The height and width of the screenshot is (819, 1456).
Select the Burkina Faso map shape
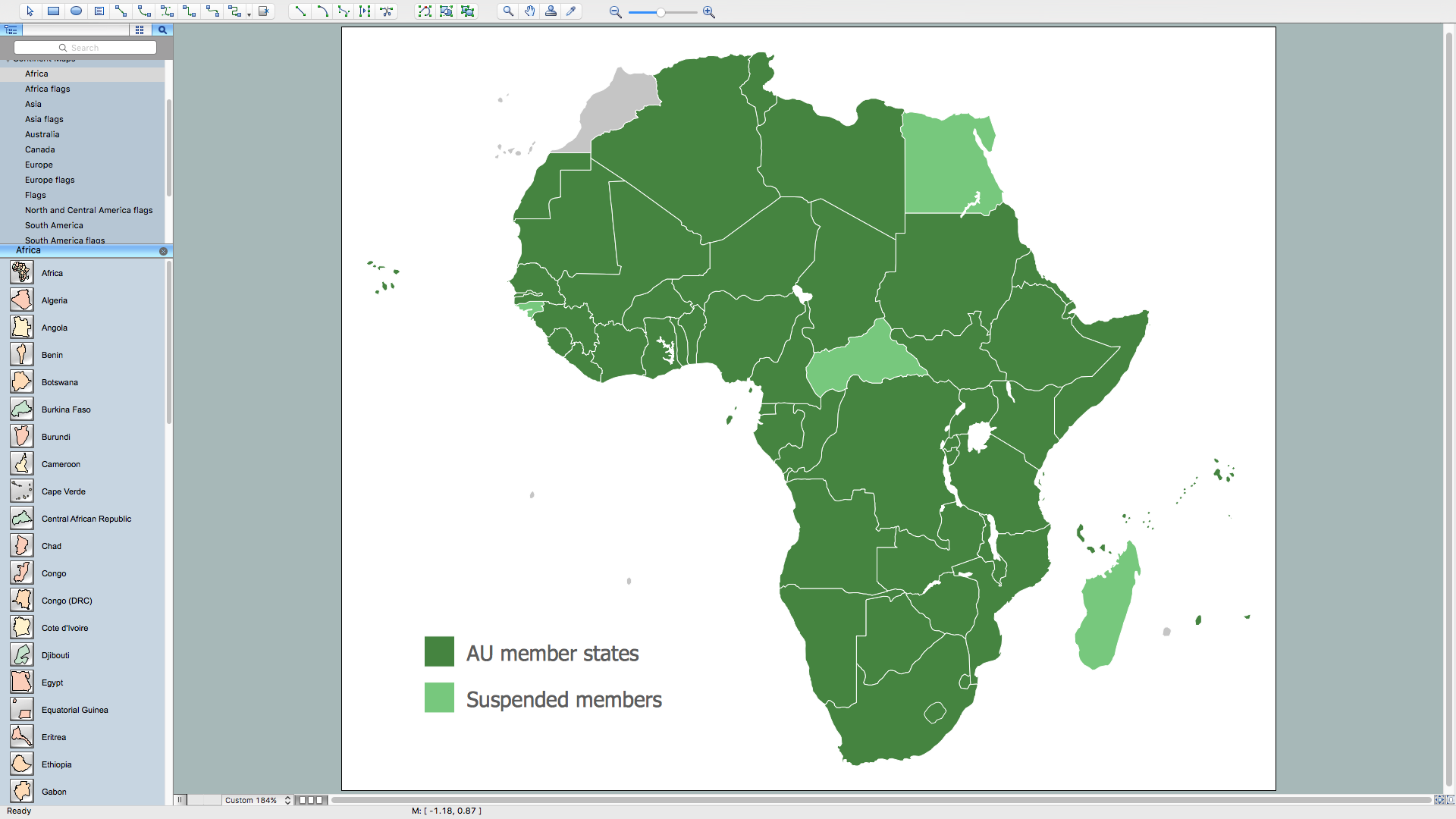pyautogui.click(x=65, y=409)
